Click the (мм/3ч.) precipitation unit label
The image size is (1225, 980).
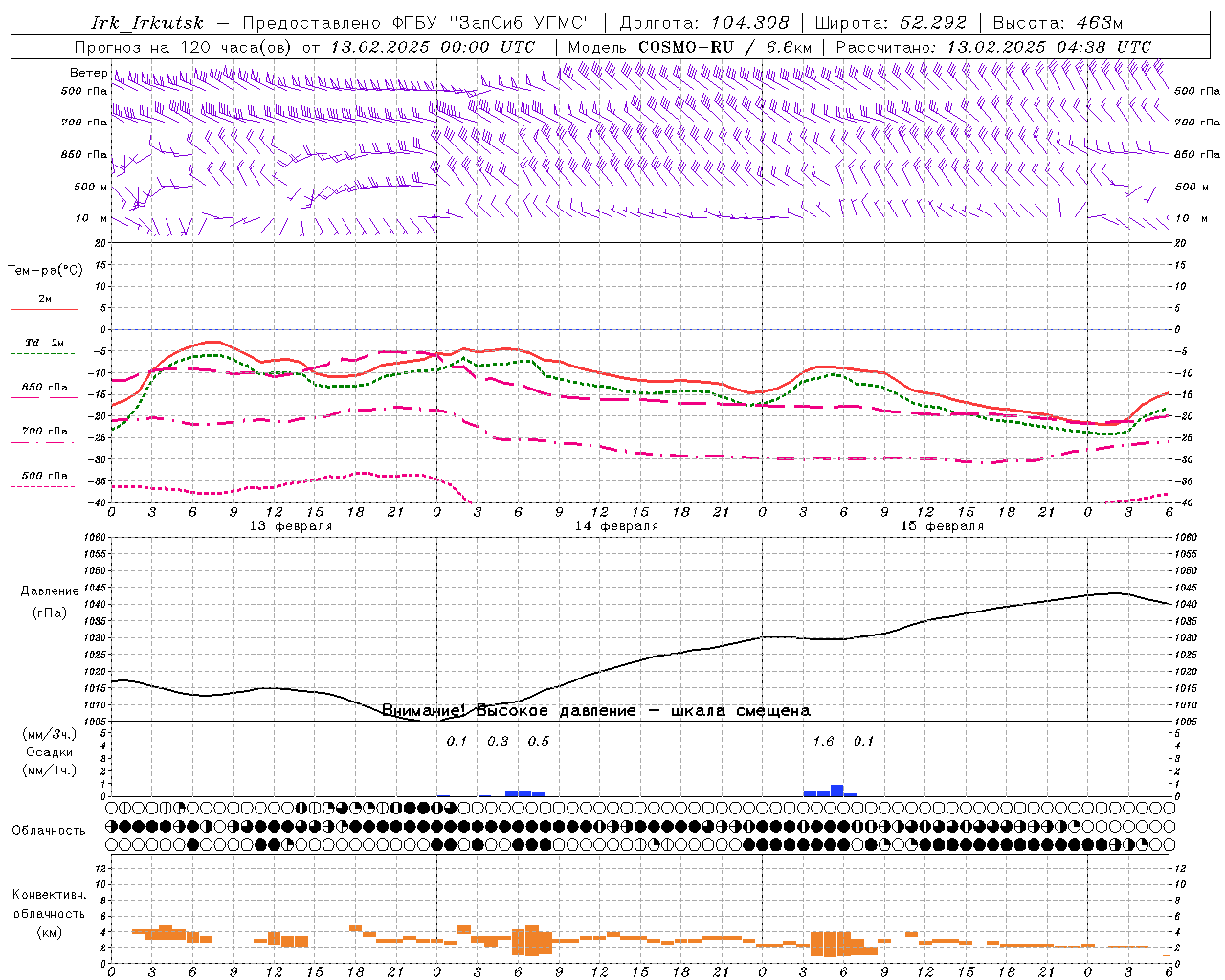50,734
